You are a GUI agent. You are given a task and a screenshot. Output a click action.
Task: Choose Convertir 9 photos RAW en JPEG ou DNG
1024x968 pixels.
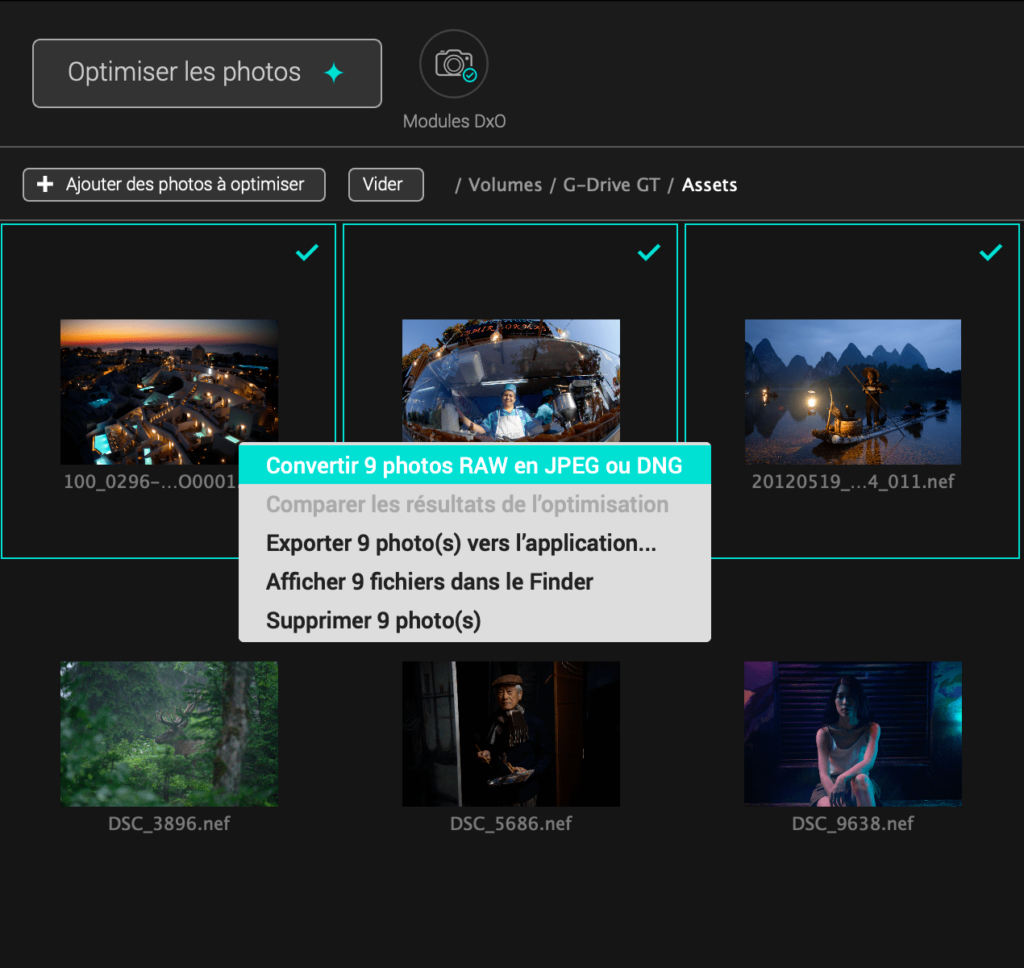point(475,465)
